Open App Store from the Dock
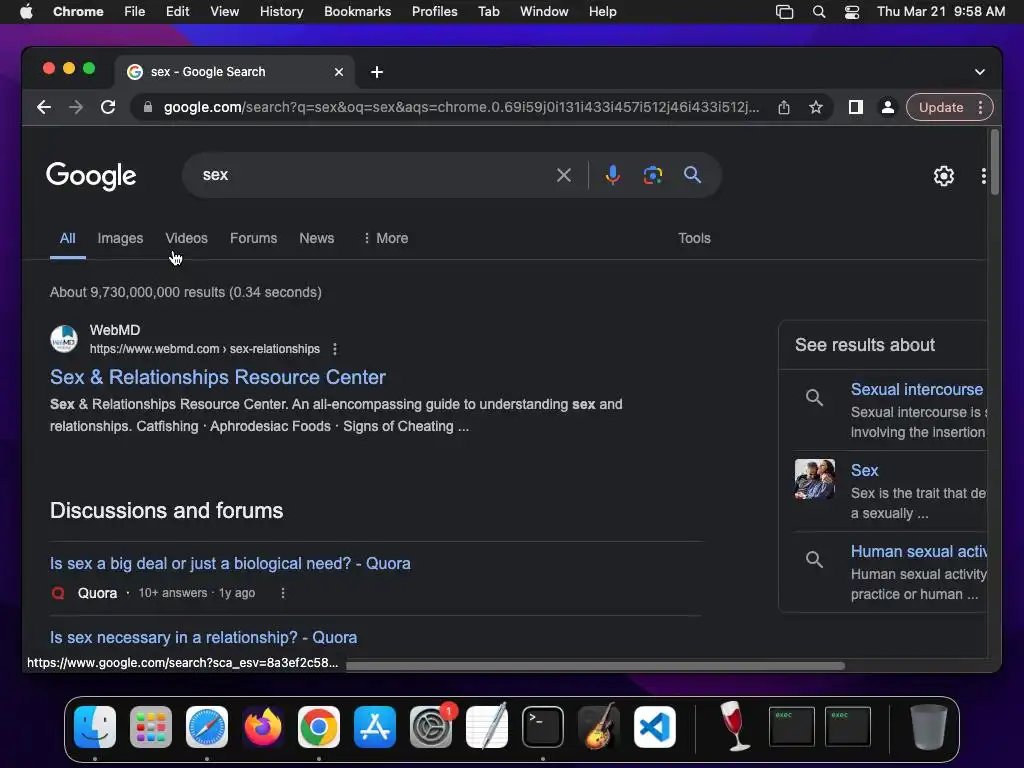This screenshot has width=1024, height=768. 375,727
